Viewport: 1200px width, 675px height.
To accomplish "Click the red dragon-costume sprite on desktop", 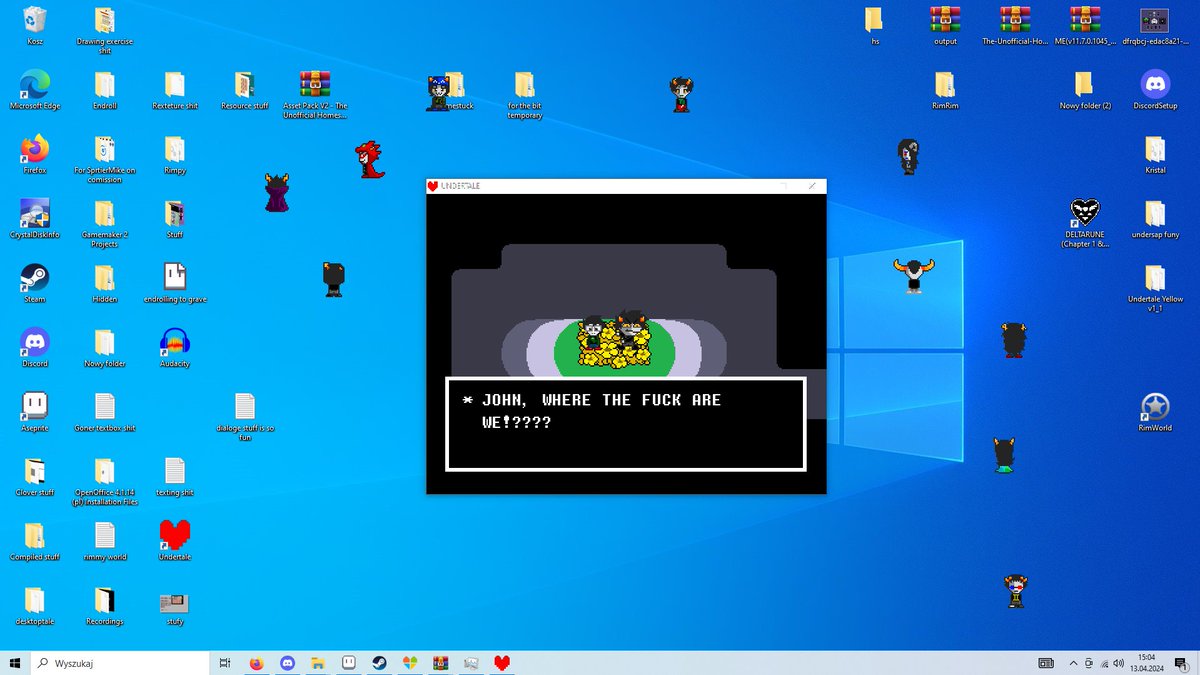I will [x=370, y=161].
